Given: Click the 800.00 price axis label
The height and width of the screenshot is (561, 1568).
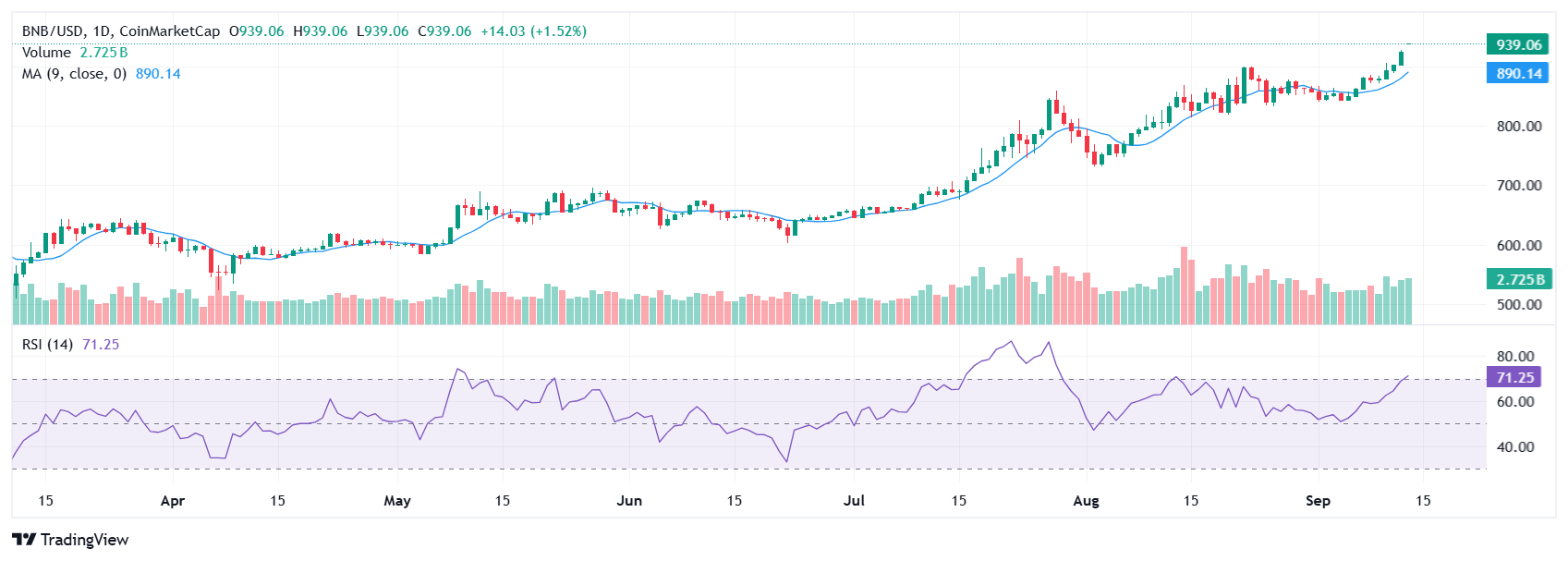Looking at the screenshot, I should tap(1519, 127).
